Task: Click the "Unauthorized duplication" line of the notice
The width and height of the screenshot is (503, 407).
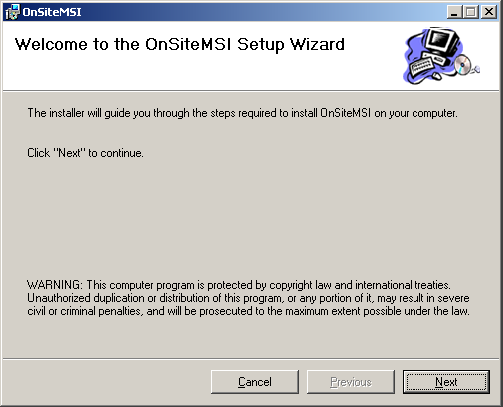Action: pyautogui.click(x=248, y=298)
